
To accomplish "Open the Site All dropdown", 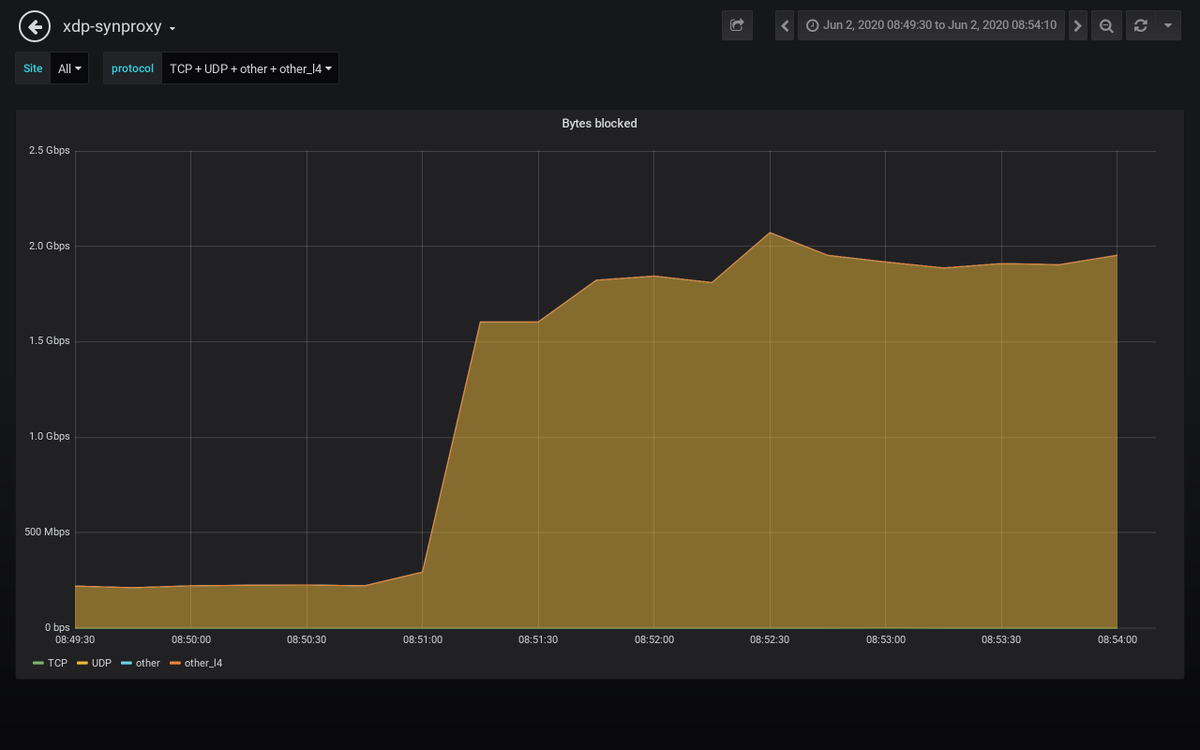I will point(69,68).
